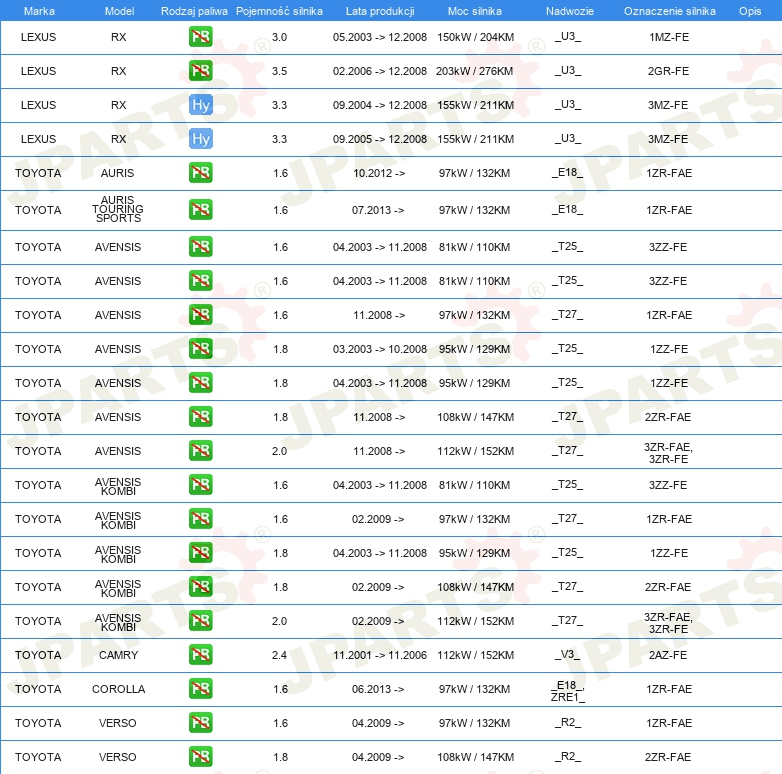Click the 2.4 engine capacity value
Image resolution: width=782 pixels, height=774 pixels.
(279, 655)
